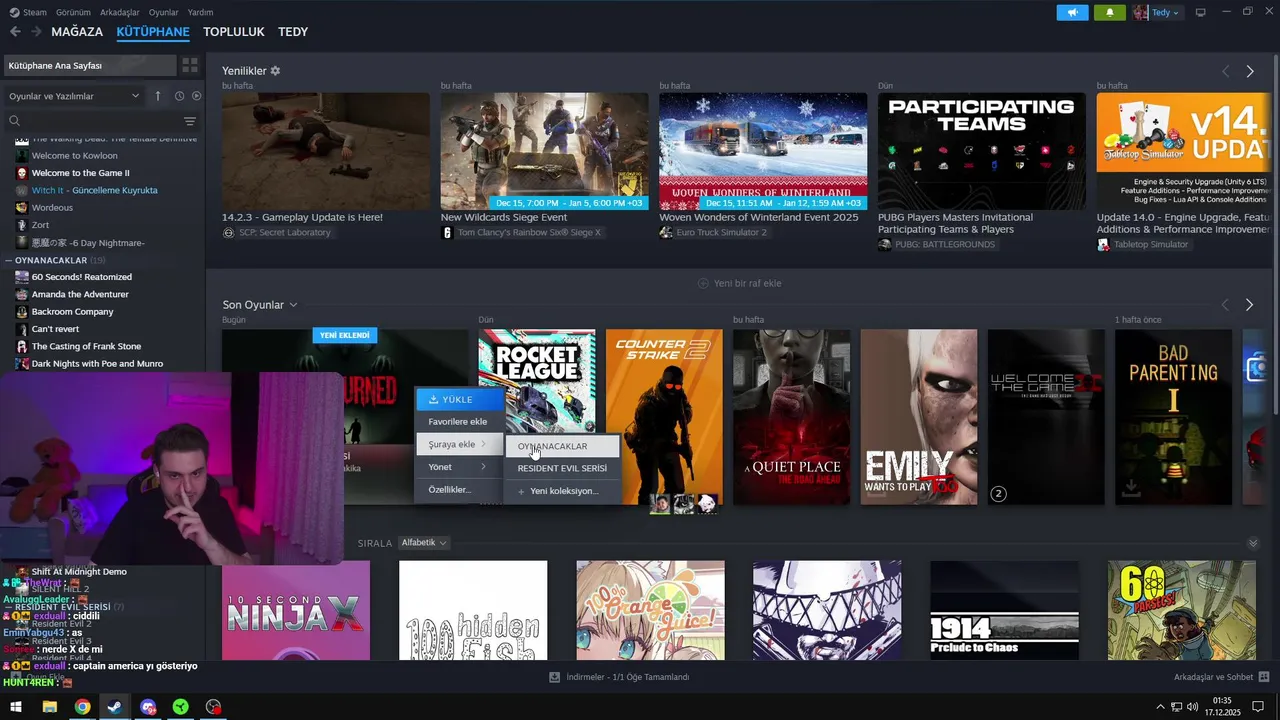The width and height of the screenshot is (1280, 720).
Task: Open the TEDY profile tab
Action: [293, 32]
